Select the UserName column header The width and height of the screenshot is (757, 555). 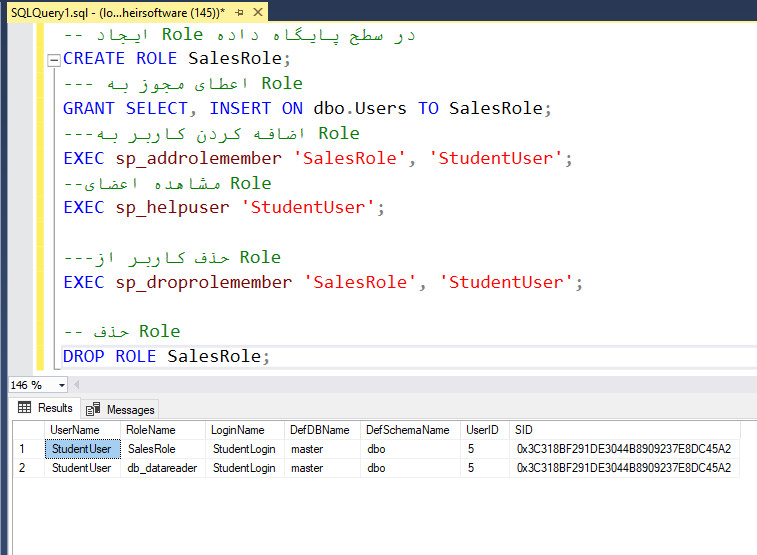pyautogui.click(x=83, y=430)
